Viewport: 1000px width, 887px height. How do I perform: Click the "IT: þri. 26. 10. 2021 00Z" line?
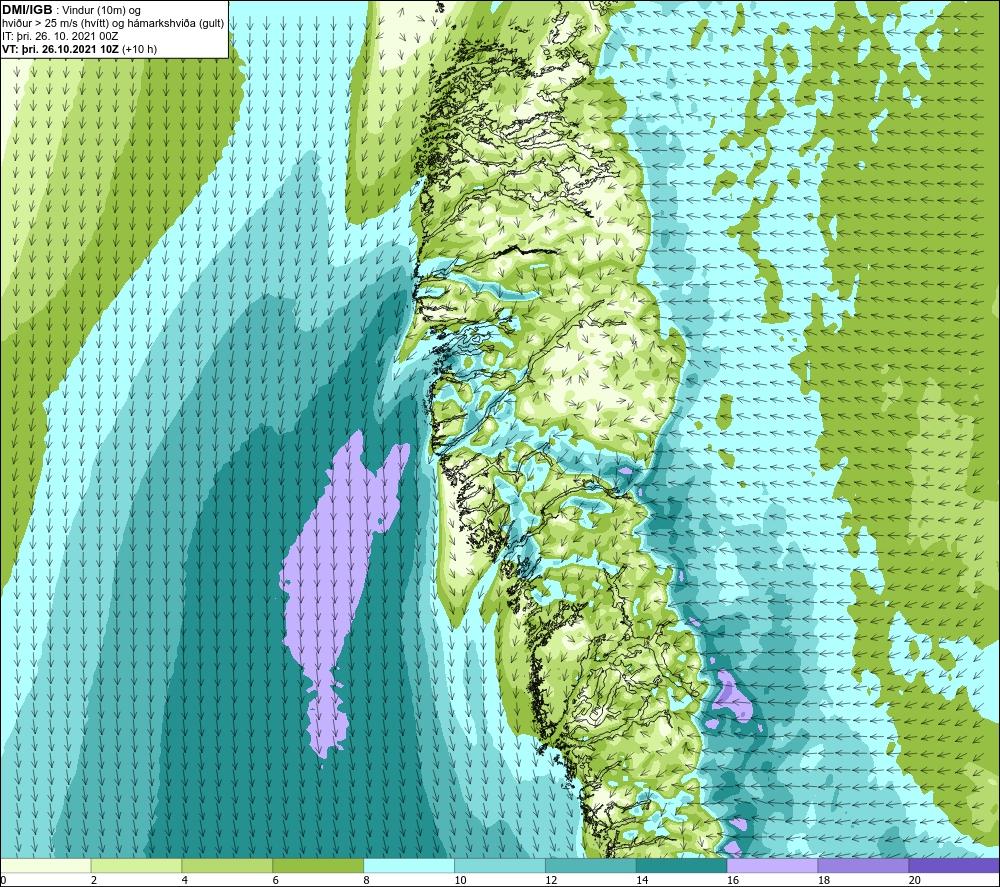coord(60,36)
